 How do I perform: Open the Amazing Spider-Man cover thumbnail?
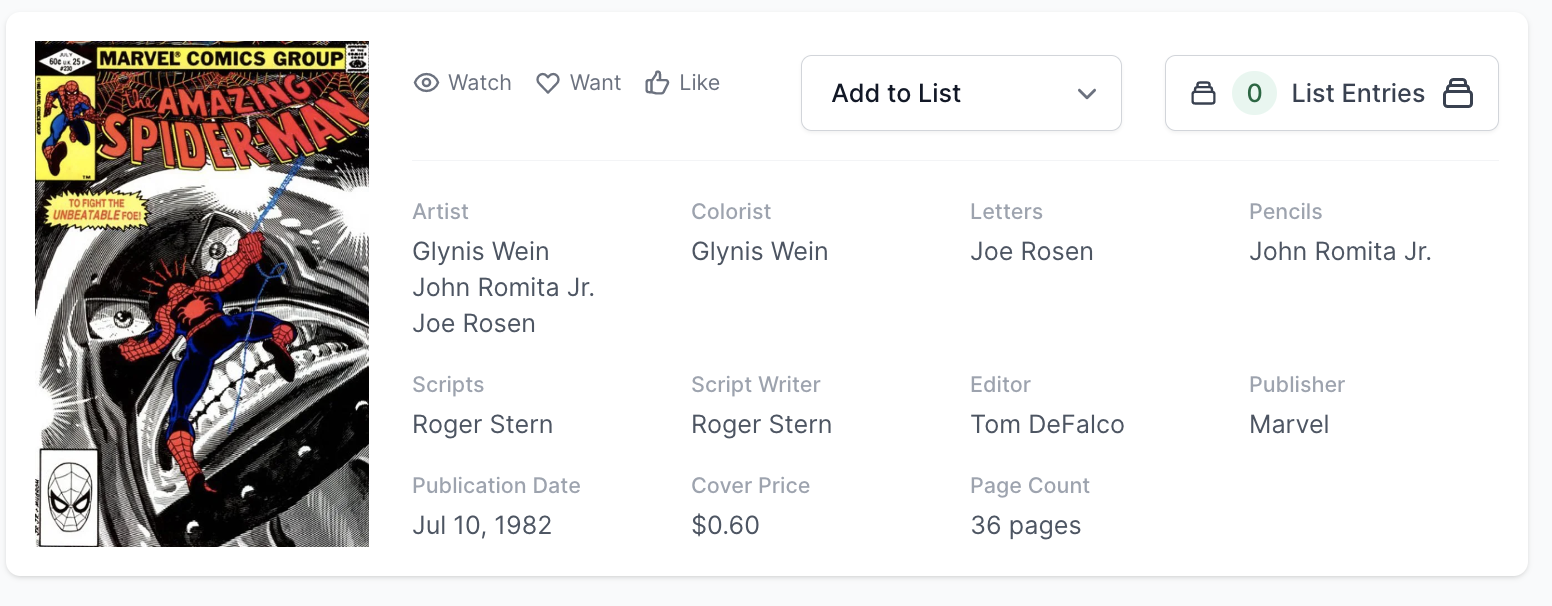point(202,294)
